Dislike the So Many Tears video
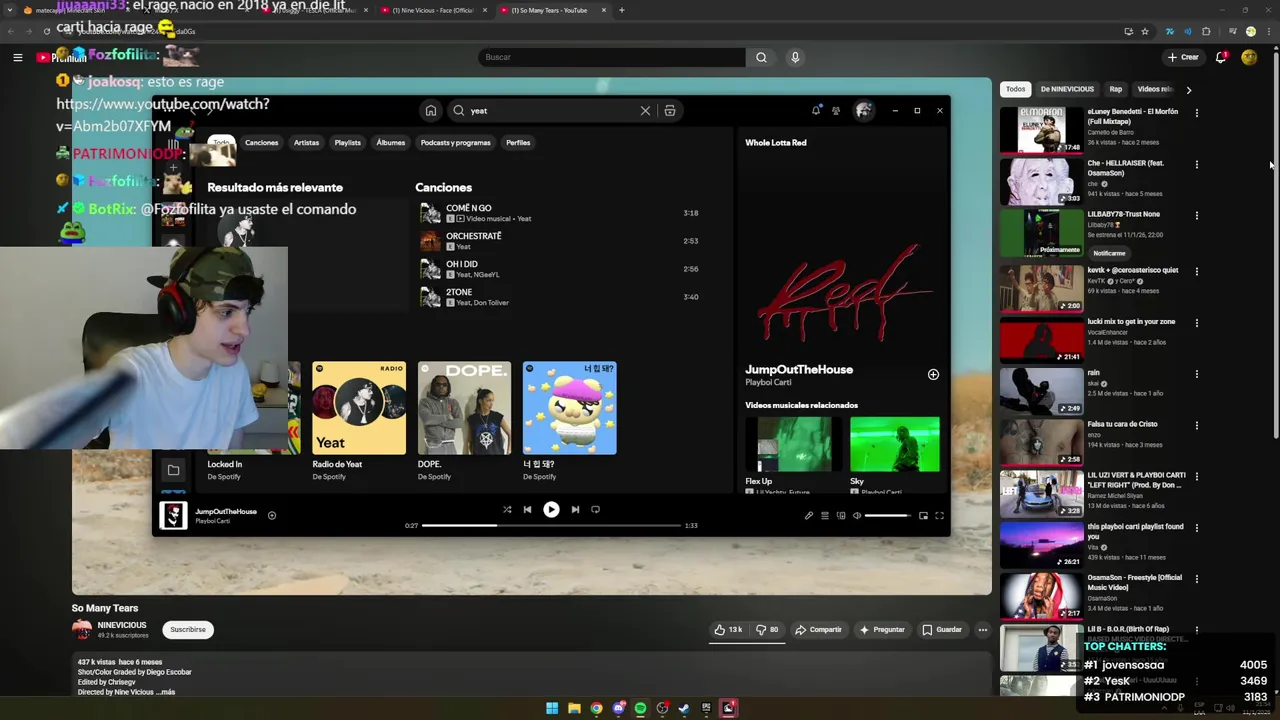Screen dimensions: 1280x720 (x=767, y=630)
